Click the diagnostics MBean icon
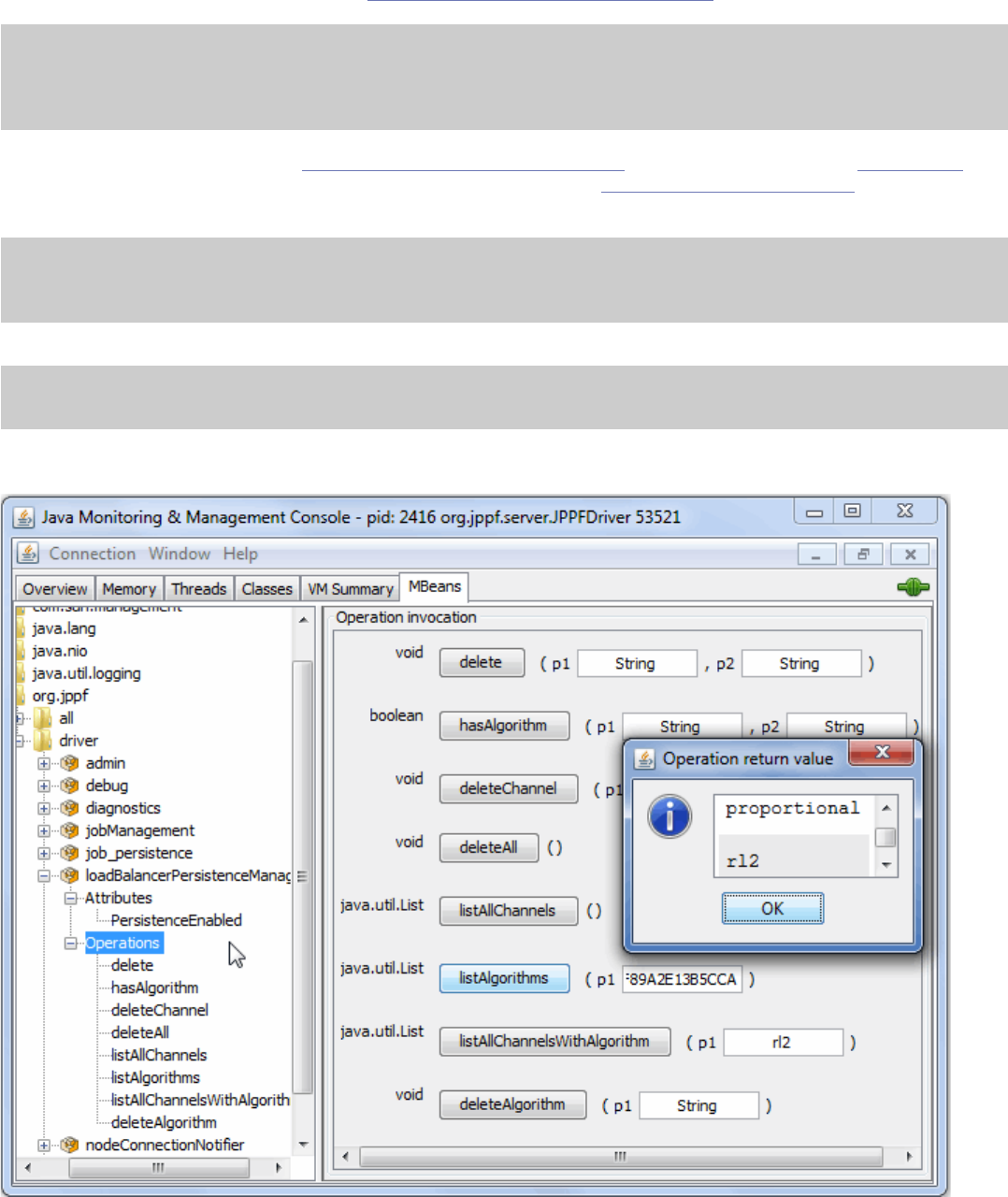 click(70, 808)
